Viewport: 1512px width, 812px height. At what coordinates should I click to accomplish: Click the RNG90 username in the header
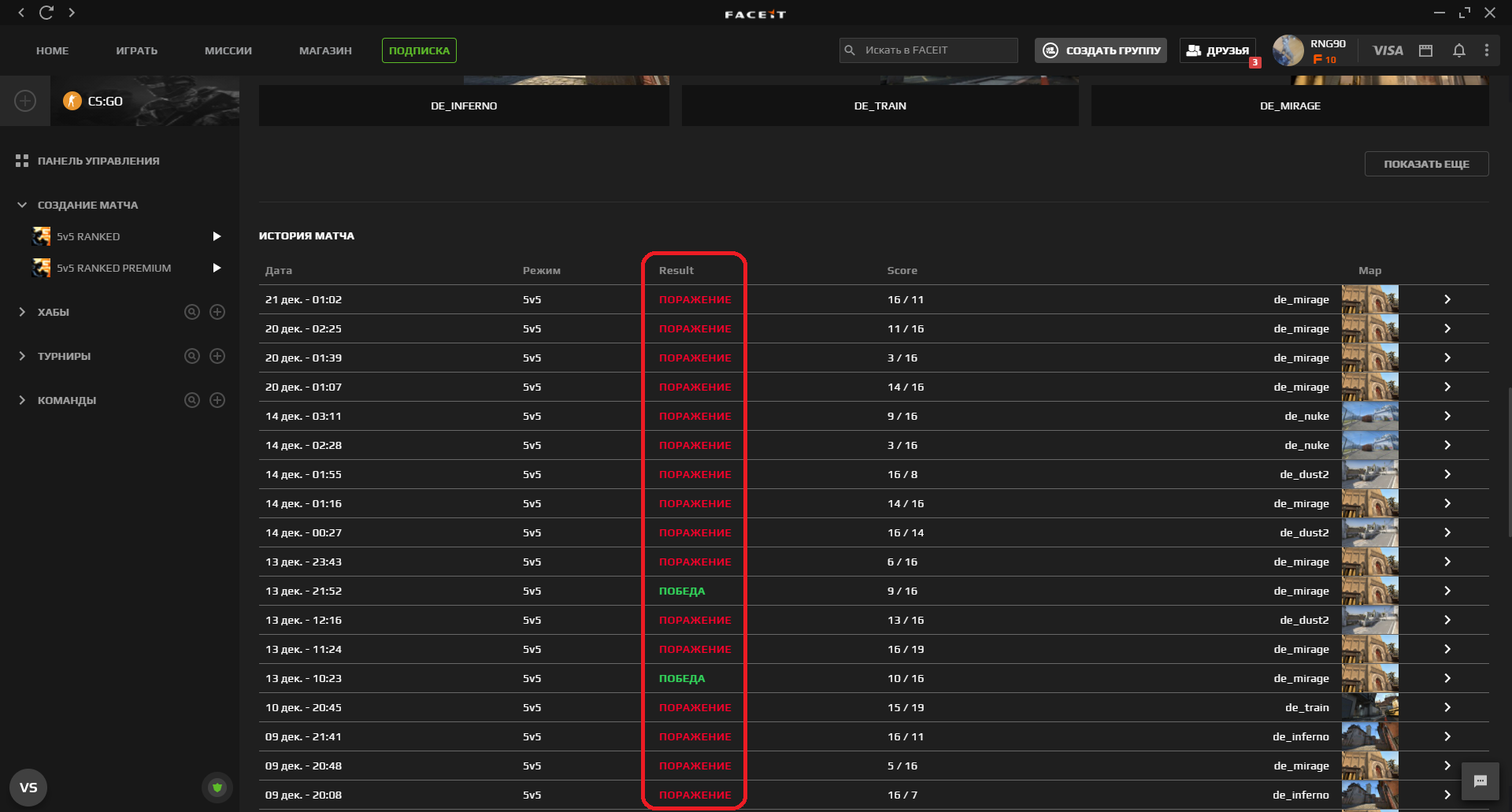click(x=1328, y=44)
